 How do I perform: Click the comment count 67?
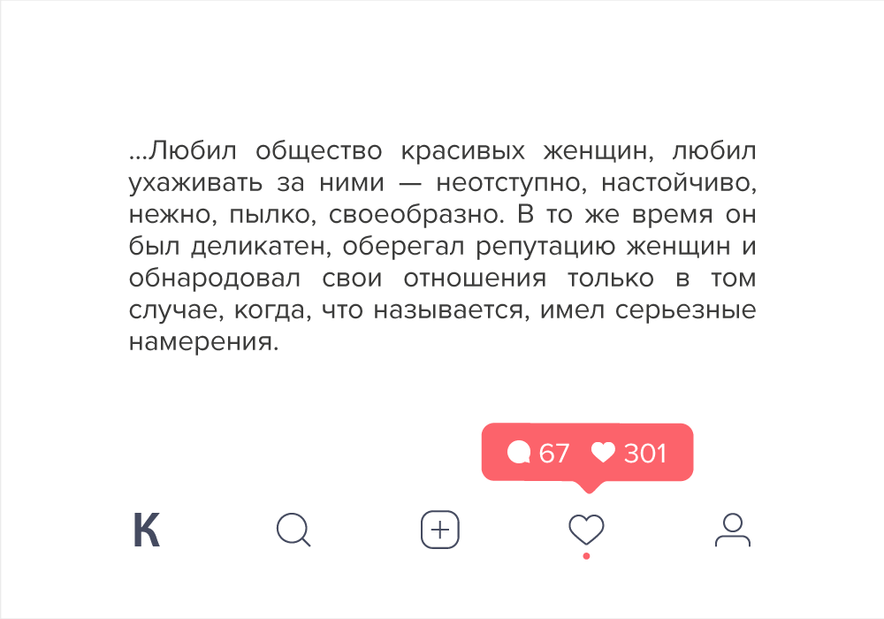coord(554,453)
